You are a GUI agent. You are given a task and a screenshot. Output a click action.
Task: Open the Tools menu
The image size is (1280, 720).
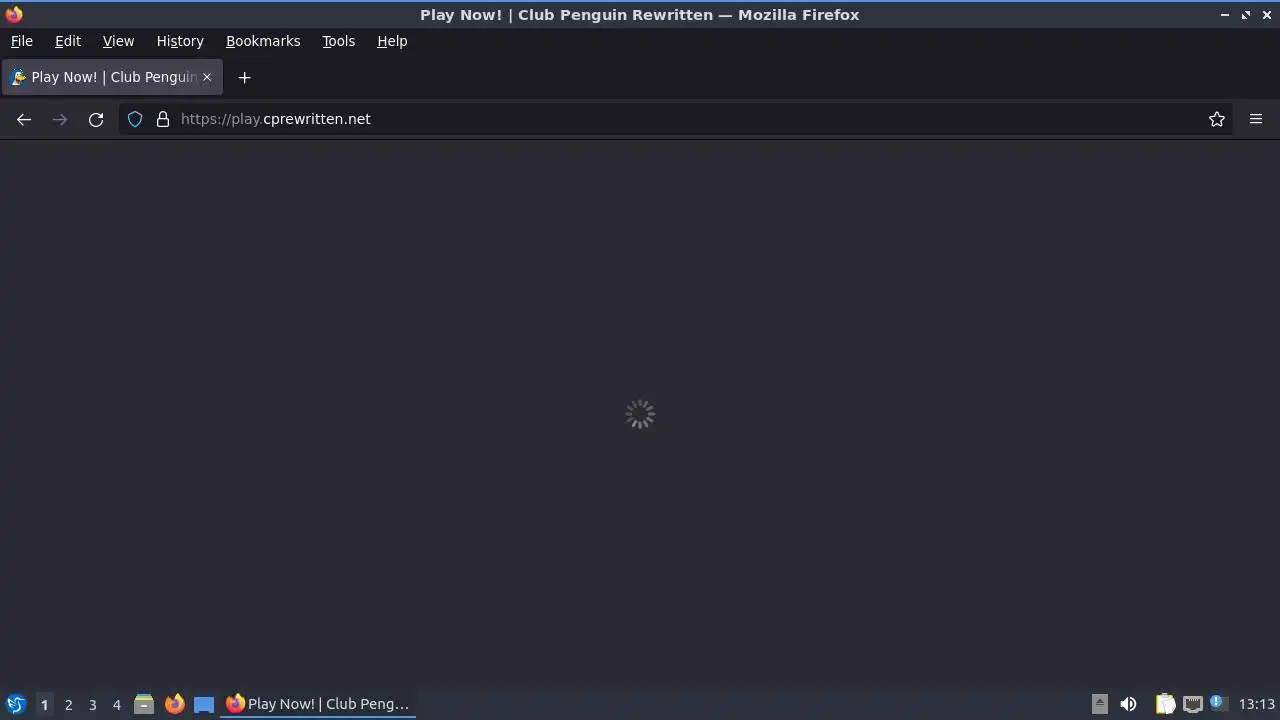click(x=338, y=41)
